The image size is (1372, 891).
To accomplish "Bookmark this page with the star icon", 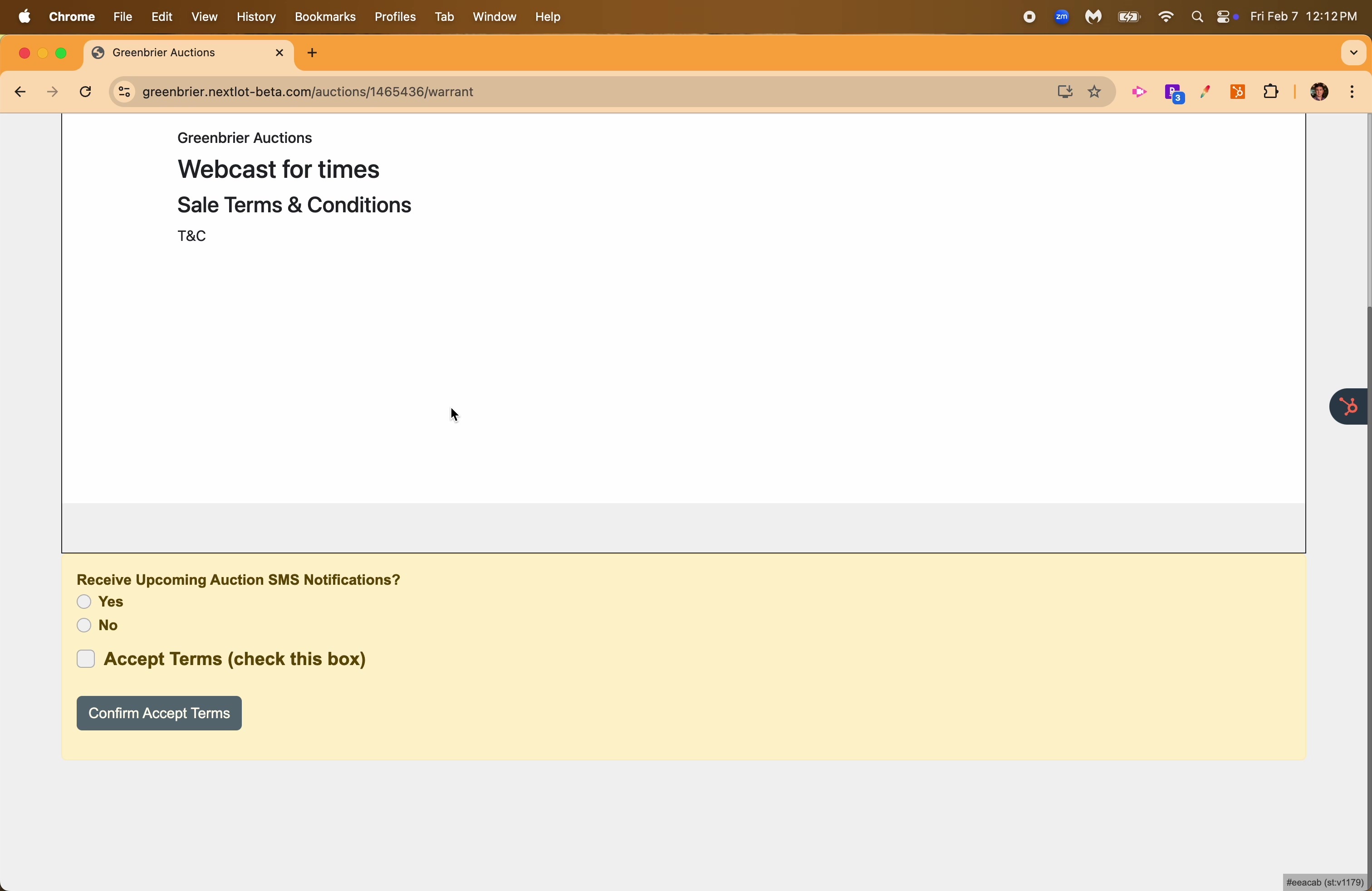I will [1095, 92].
